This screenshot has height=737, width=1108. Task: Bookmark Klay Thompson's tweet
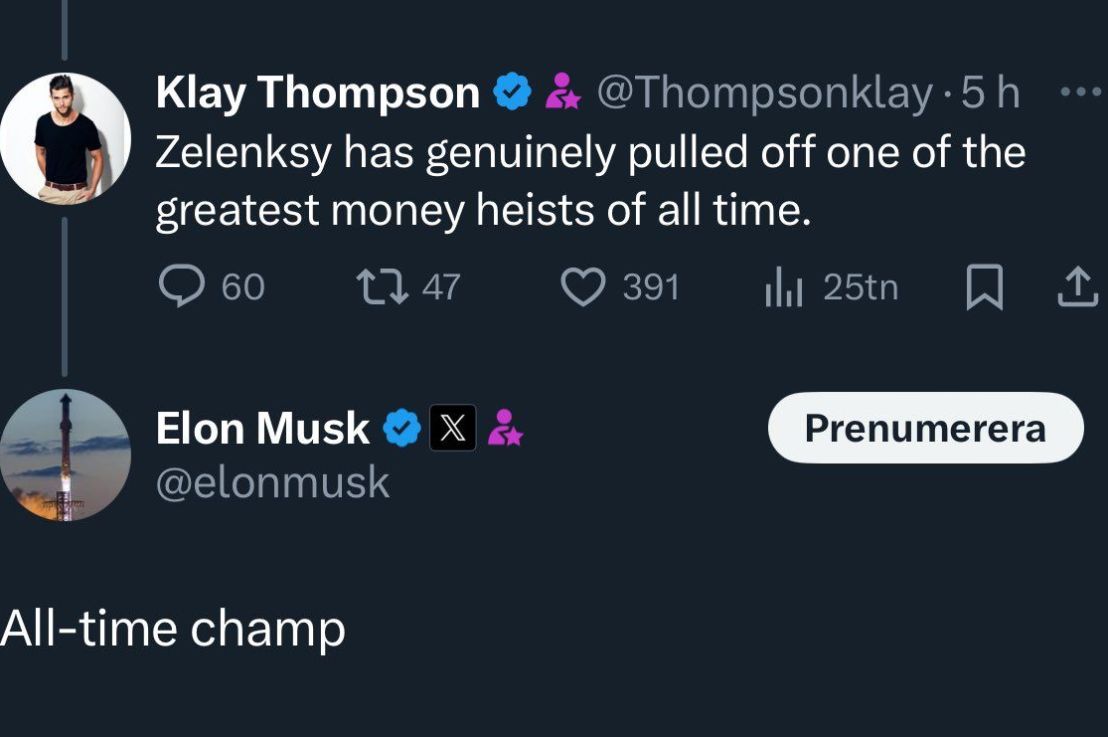tap(987, 287)
